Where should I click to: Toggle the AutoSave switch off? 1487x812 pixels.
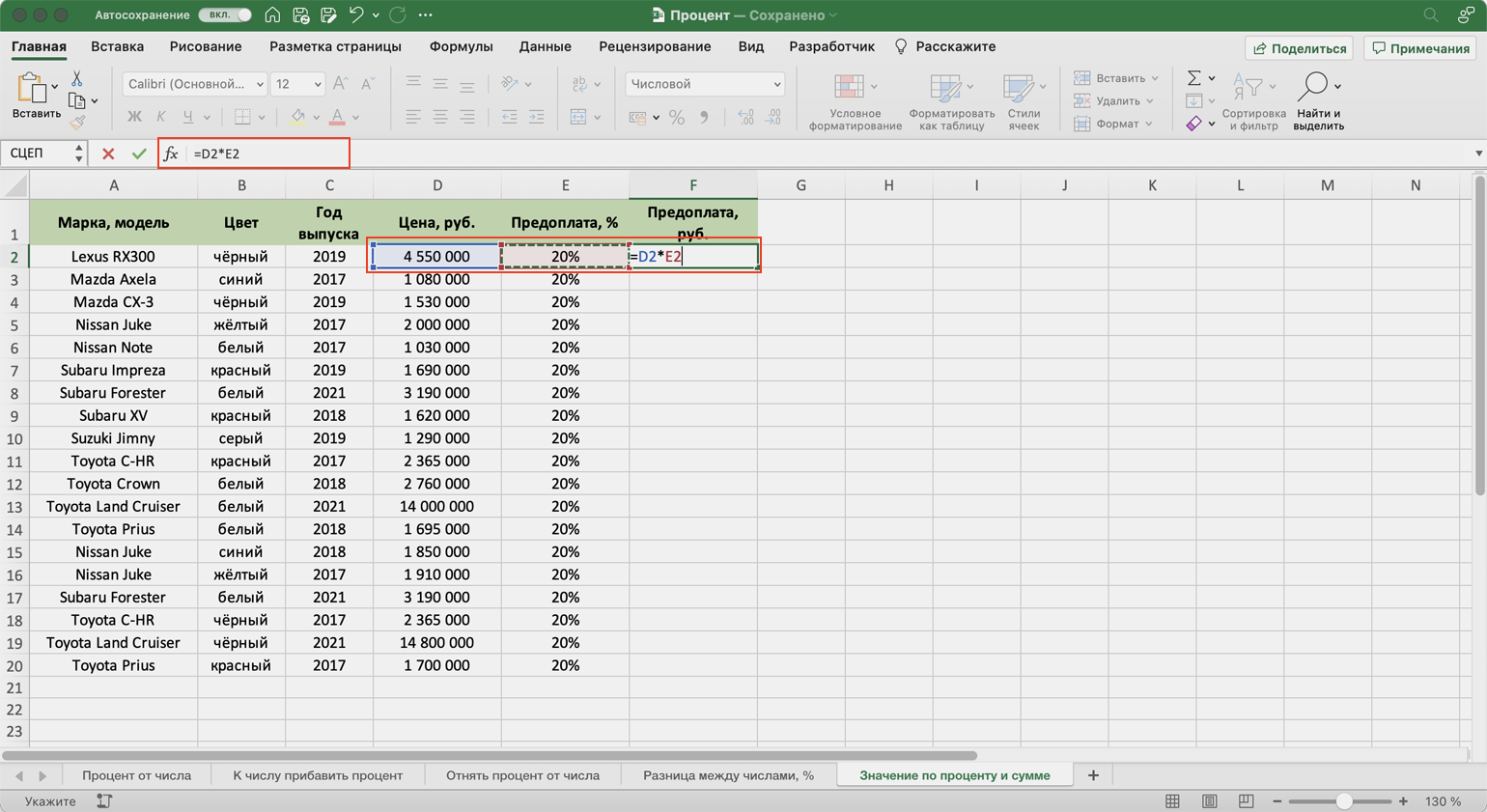pos(225,15)
